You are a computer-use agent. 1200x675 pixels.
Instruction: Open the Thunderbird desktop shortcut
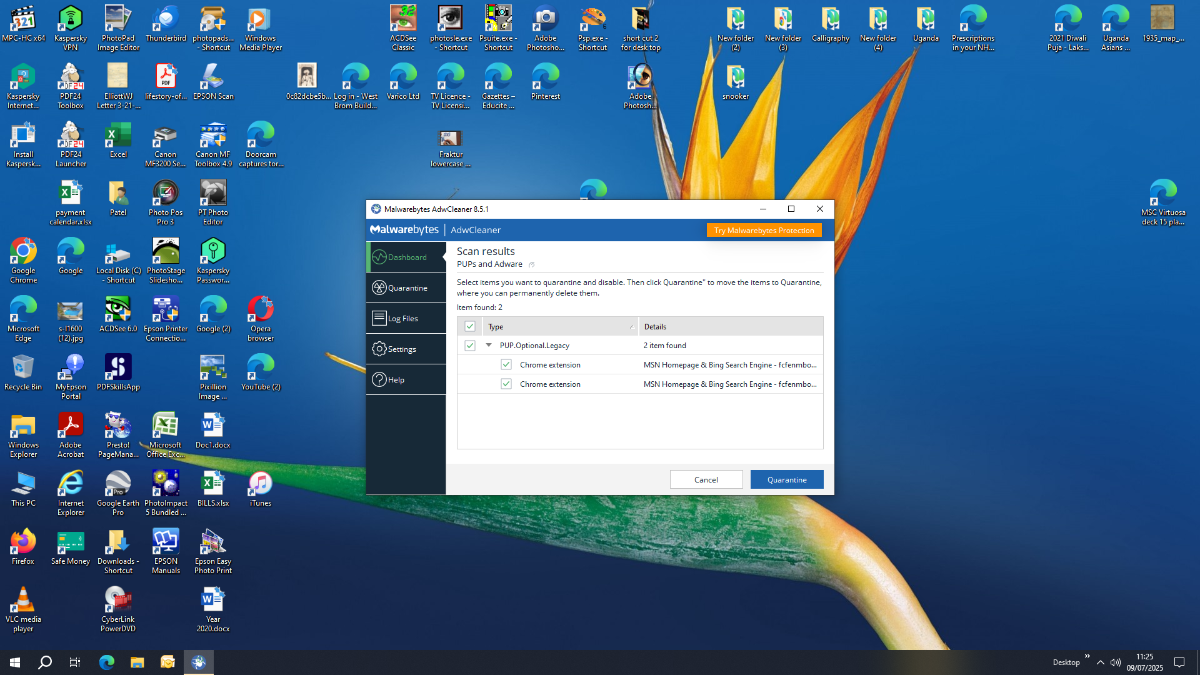click(x=166, y=25)
